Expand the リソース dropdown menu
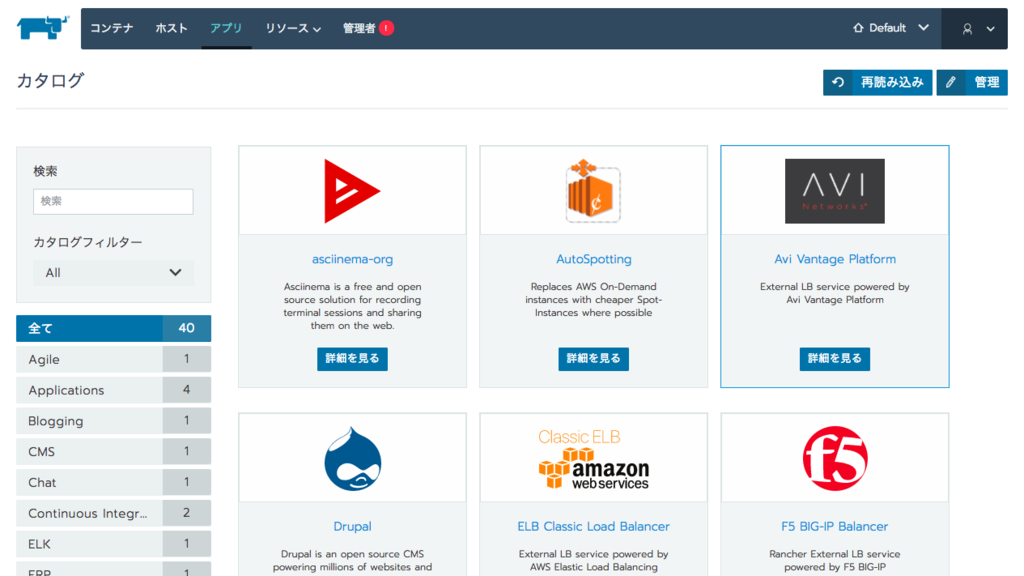1024x576 pixels. [x=293, y=28]
